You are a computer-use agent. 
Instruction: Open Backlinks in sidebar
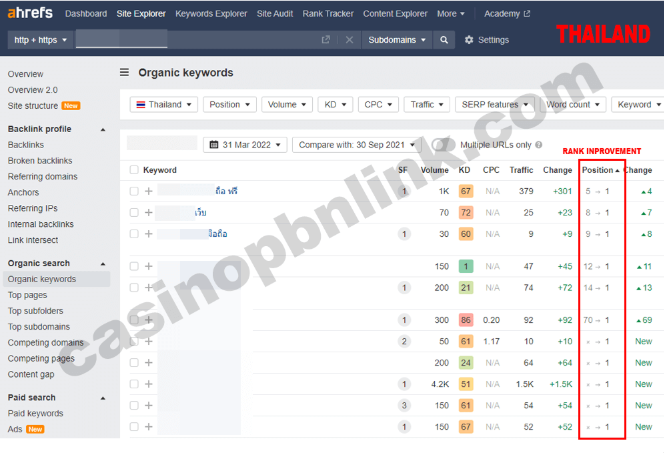[26, 145]
